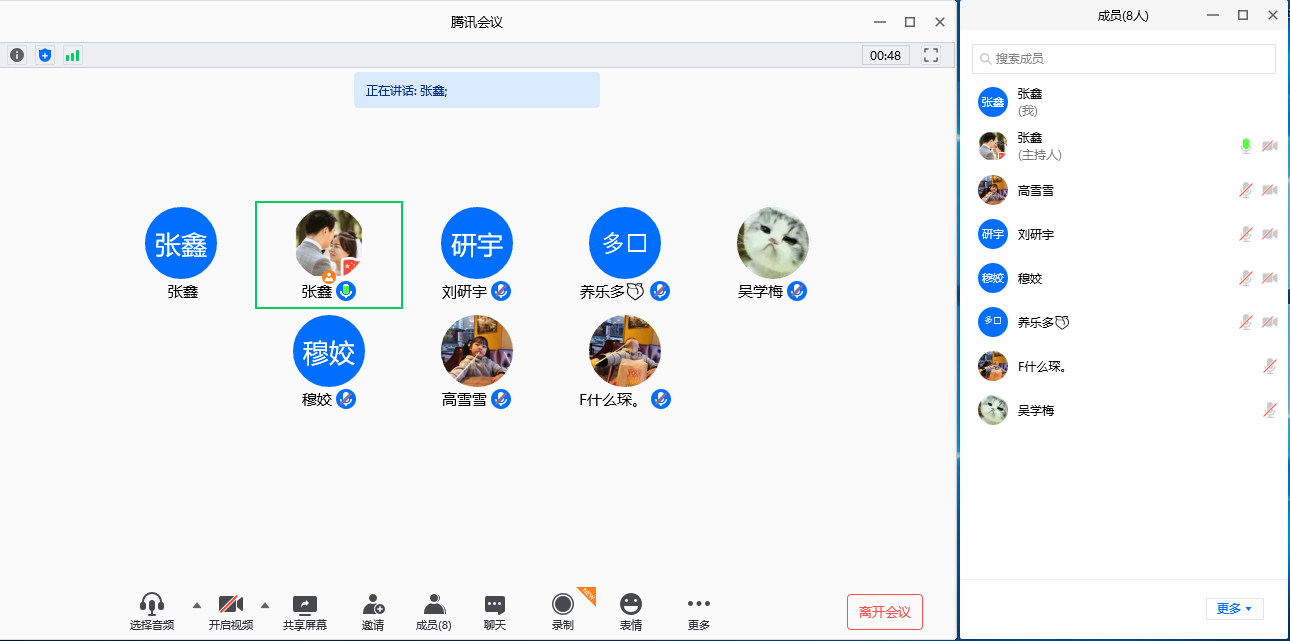The image size is (1290, 641).
Task: Click the Invite (邀请) icon
Action: coord(373,611)
